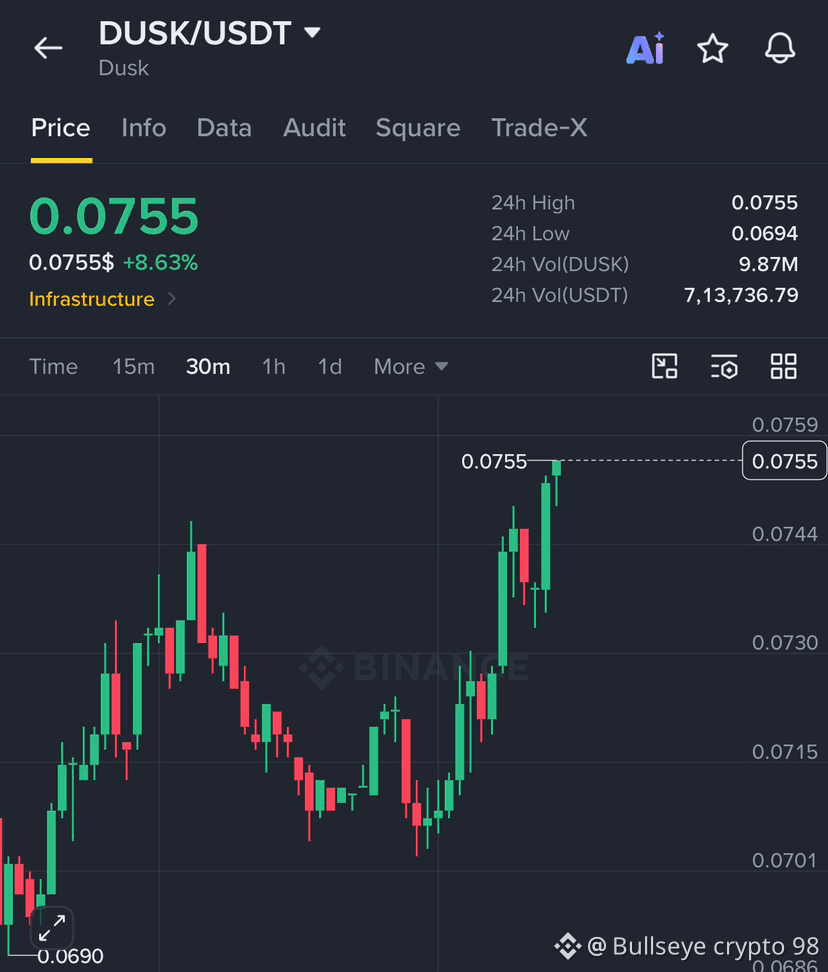This screenshot has width=828, height=972.
Task: Switch to the Data tab
Action: click(x=224, y=128)
